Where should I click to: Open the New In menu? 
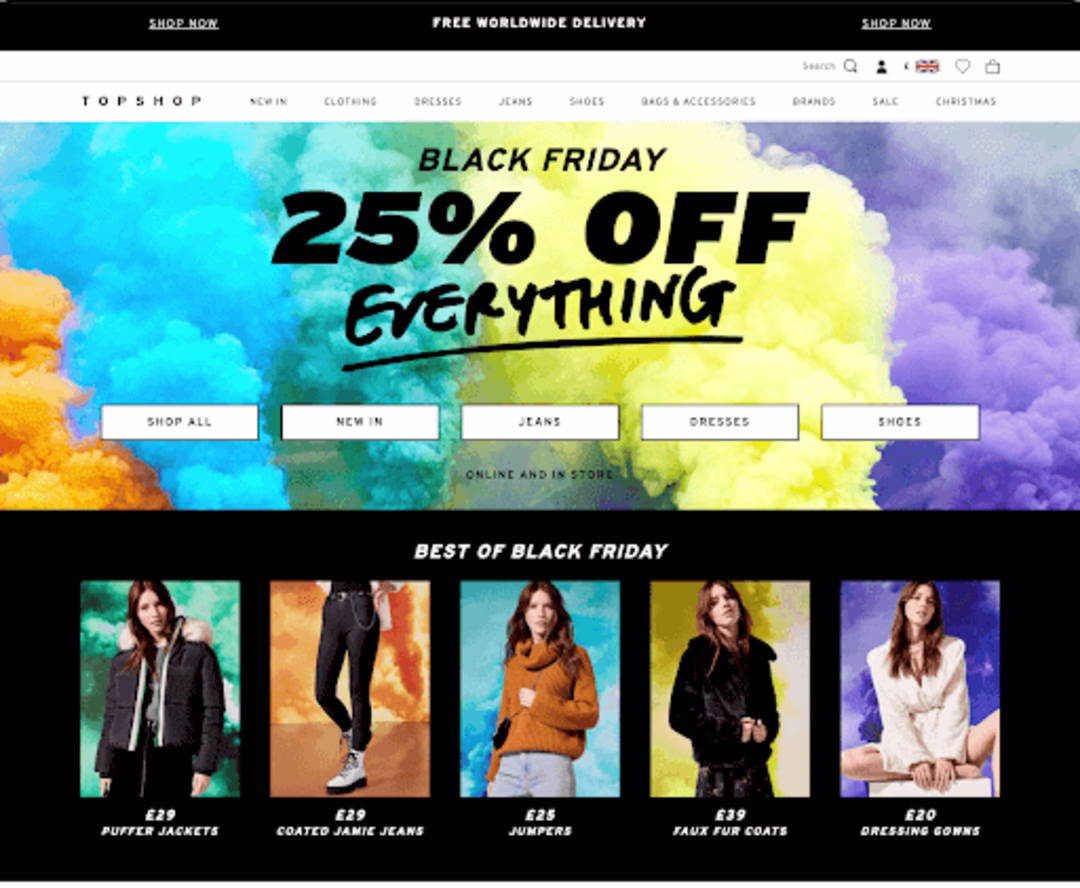[x=269, y=101]
